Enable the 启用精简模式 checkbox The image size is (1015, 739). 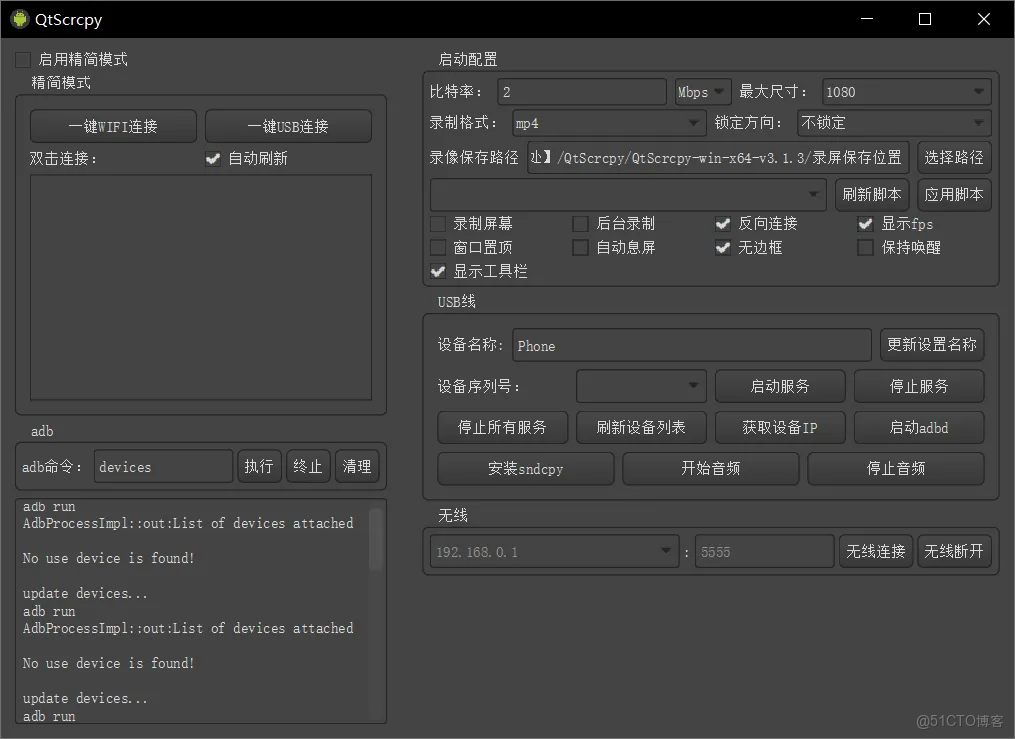click(23, 58)
